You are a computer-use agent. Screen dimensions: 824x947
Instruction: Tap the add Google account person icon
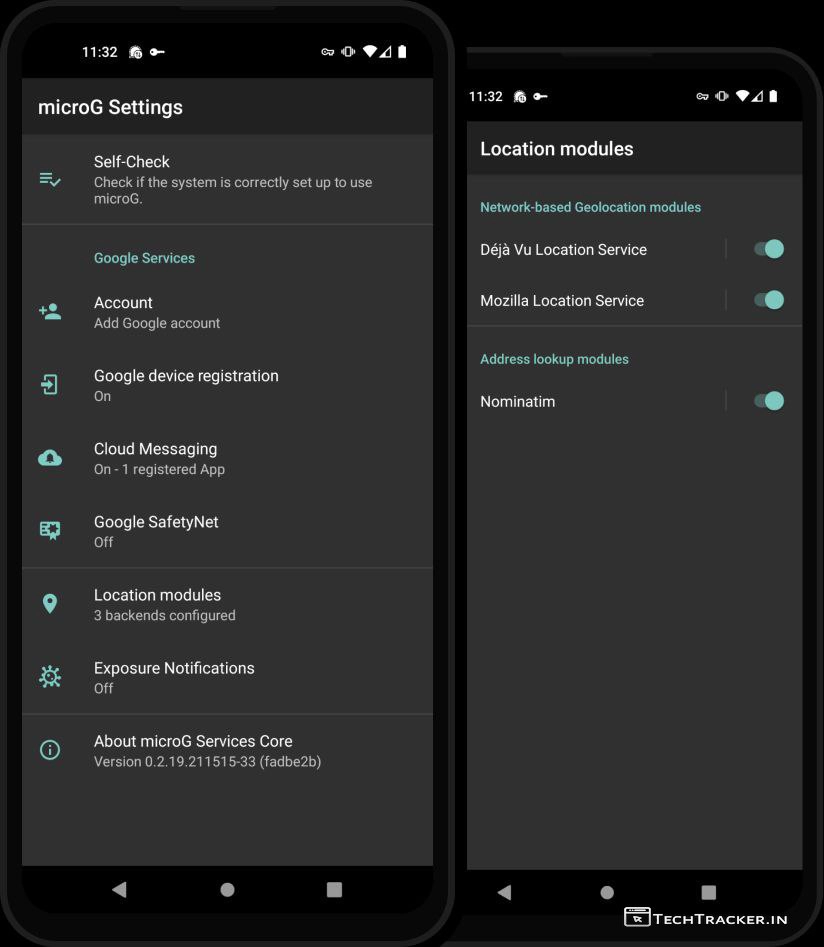point(50,312)
